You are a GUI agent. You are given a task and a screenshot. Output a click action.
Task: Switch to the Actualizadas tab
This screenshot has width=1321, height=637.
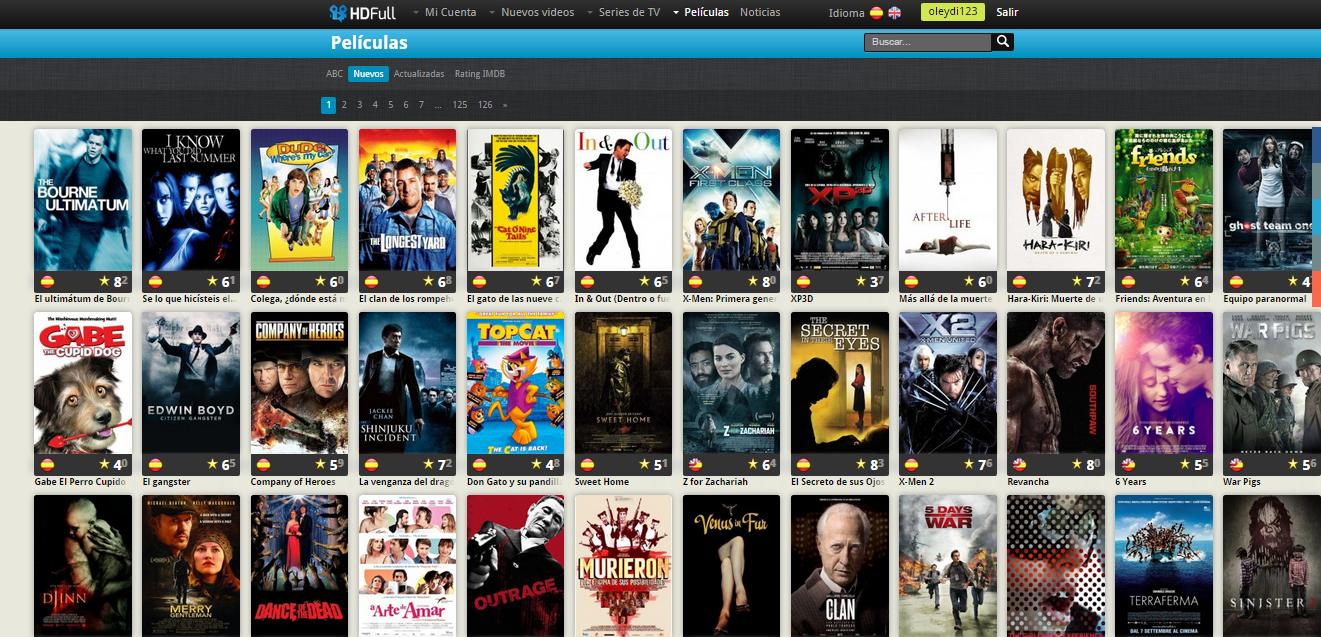pyautogui.click(x=419, y=74)
